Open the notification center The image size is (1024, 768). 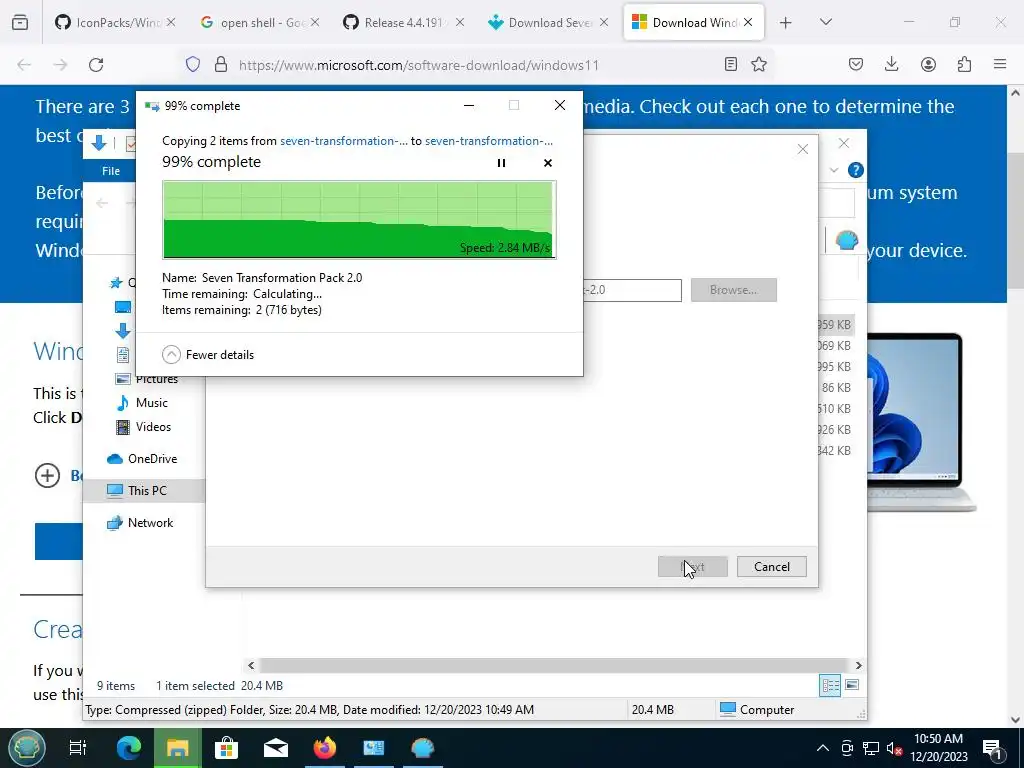tap(992, 748)
